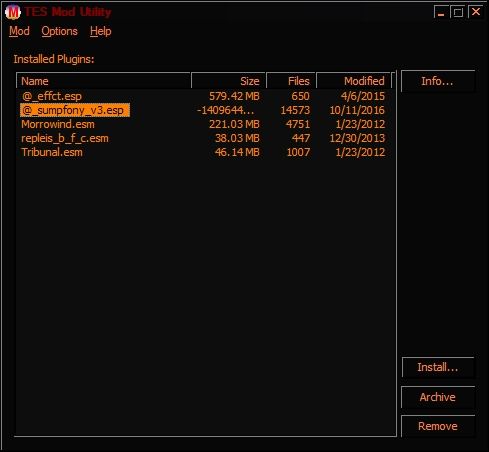Image resolution: width=489 pixels, height=452 pixels.
Task: Click the 4/6/2015 modified date
Action: click(363, 96)
